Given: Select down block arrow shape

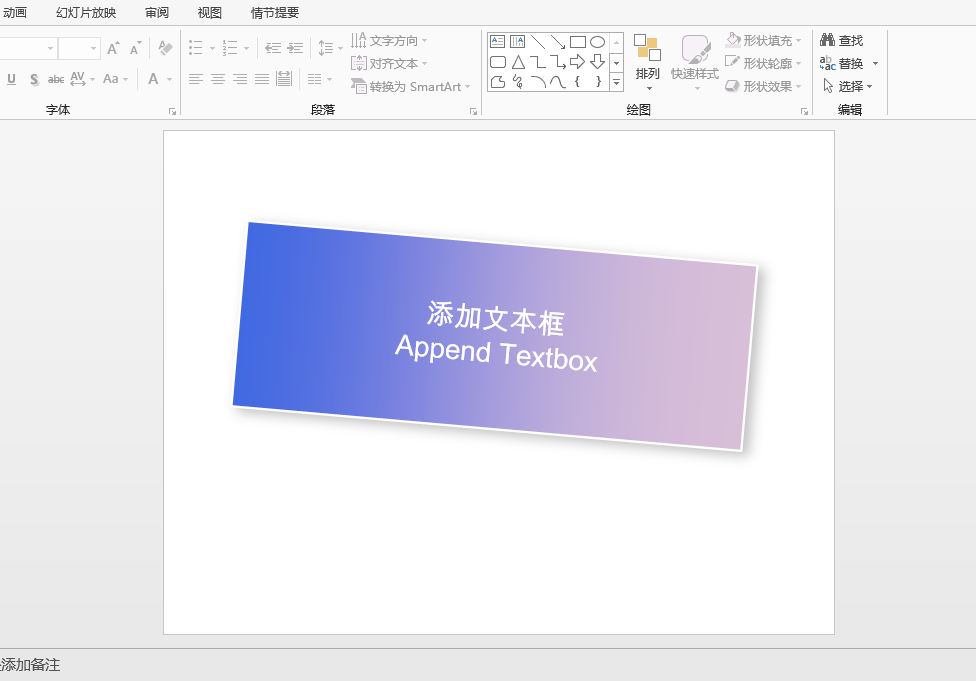Looking at the screenshot, I should click(598, 62).
